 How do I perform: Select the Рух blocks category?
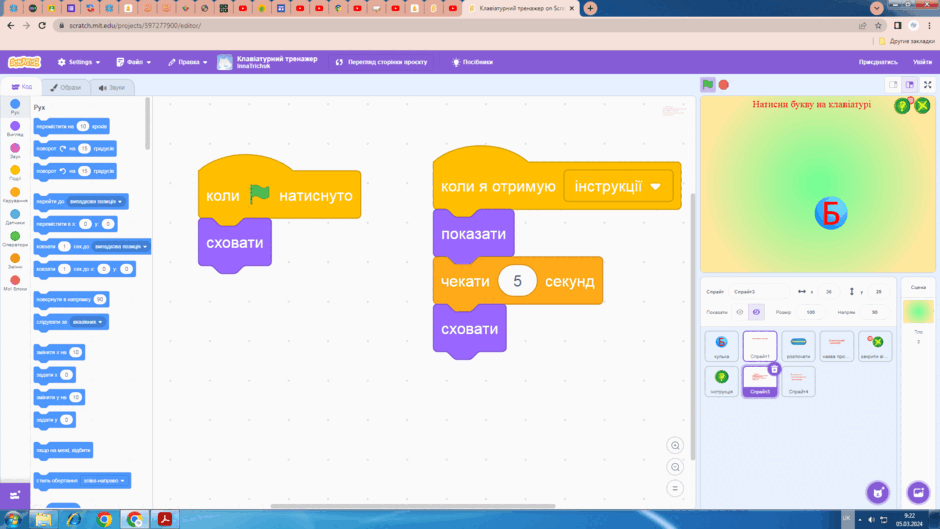click(15, 107)
